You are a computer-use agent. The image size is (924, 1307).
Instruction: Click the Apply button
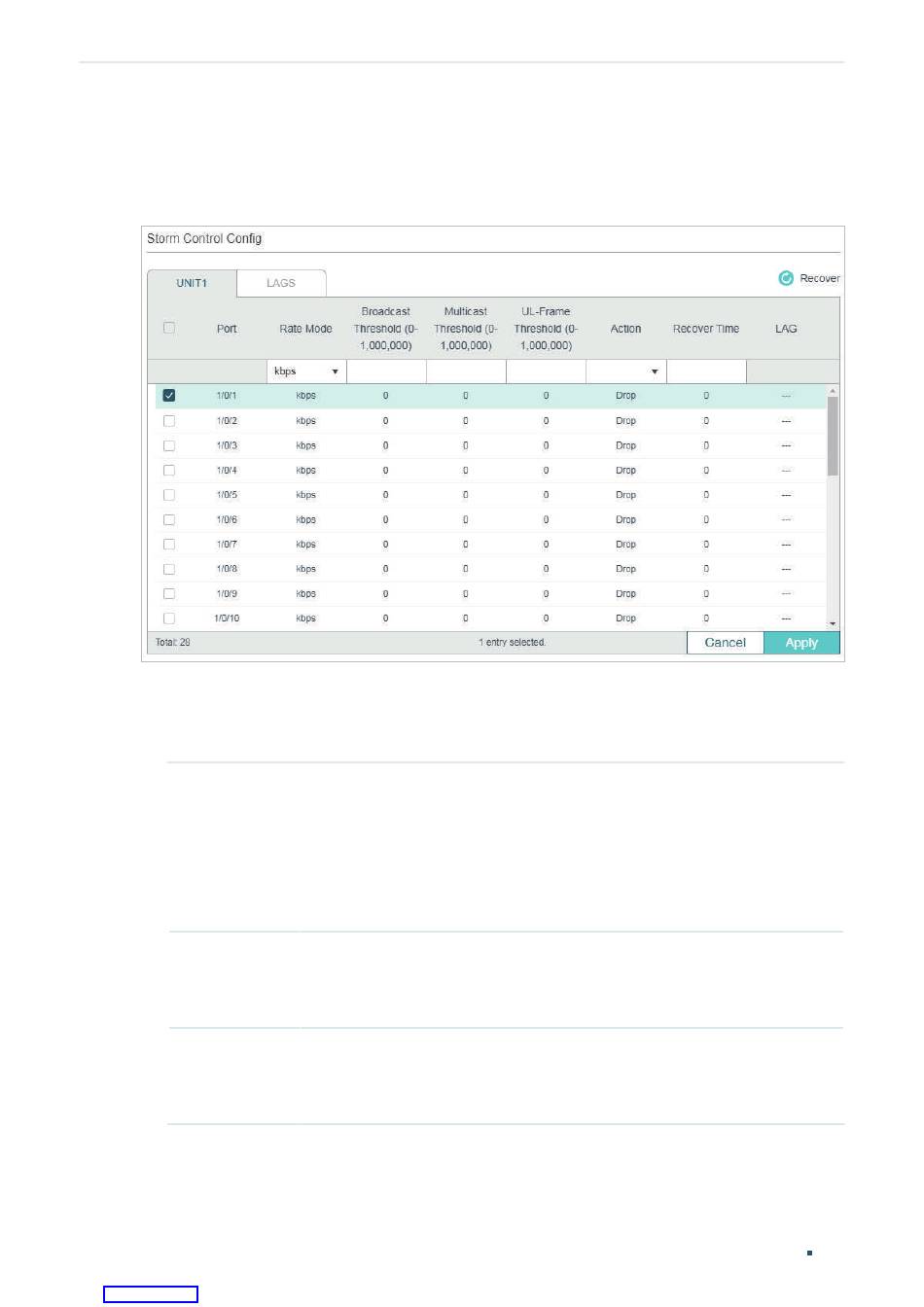(801, 643)
